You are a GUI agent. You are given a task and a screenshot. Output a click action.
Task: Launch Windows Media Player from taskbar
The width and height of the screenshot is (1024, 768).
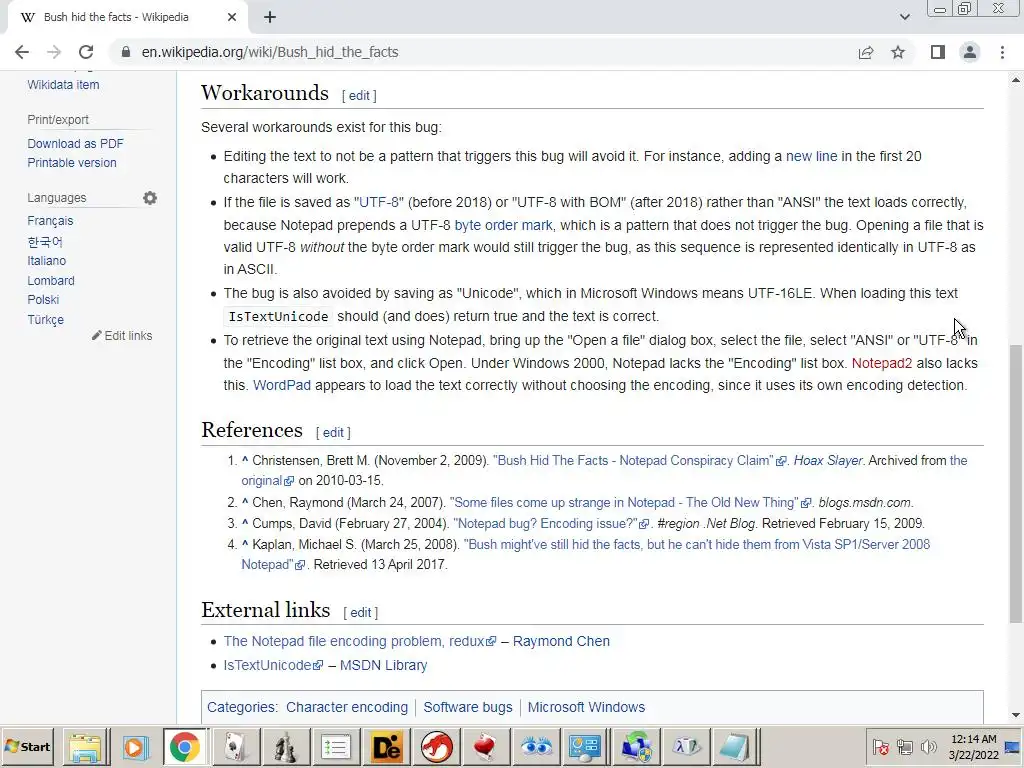135,747
